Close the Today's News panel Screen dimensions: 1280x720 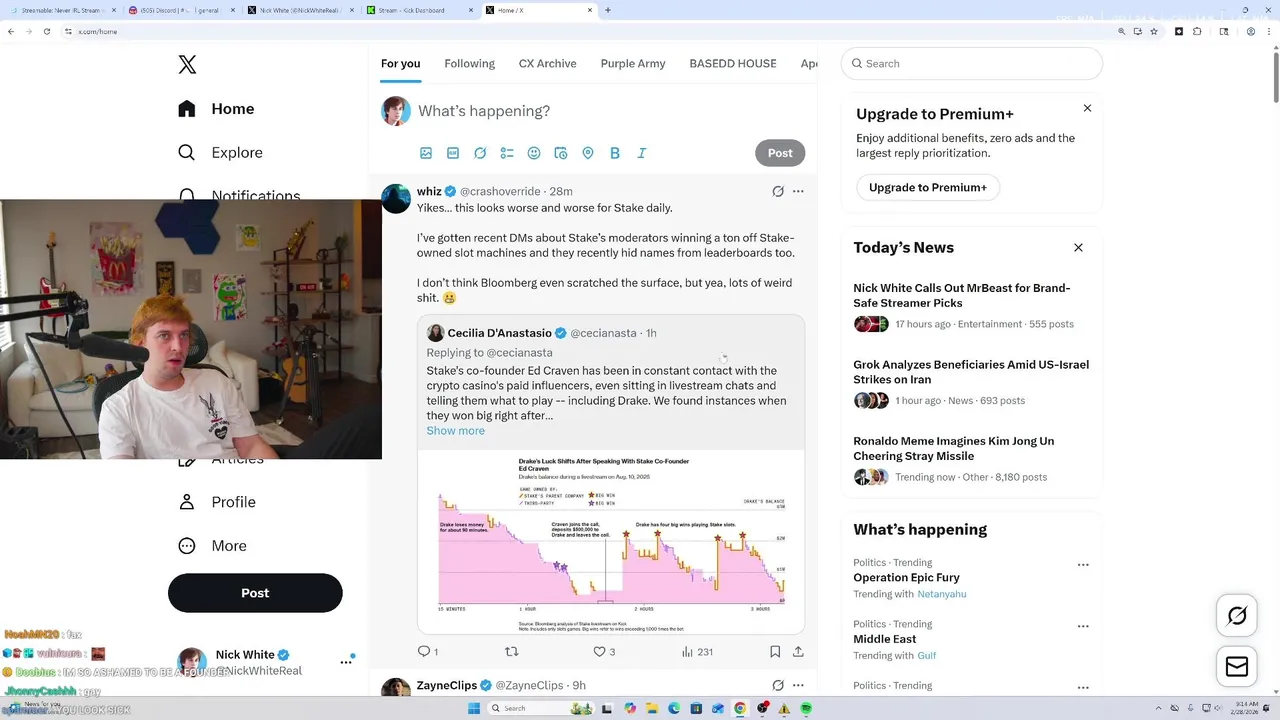[1078, 247]
